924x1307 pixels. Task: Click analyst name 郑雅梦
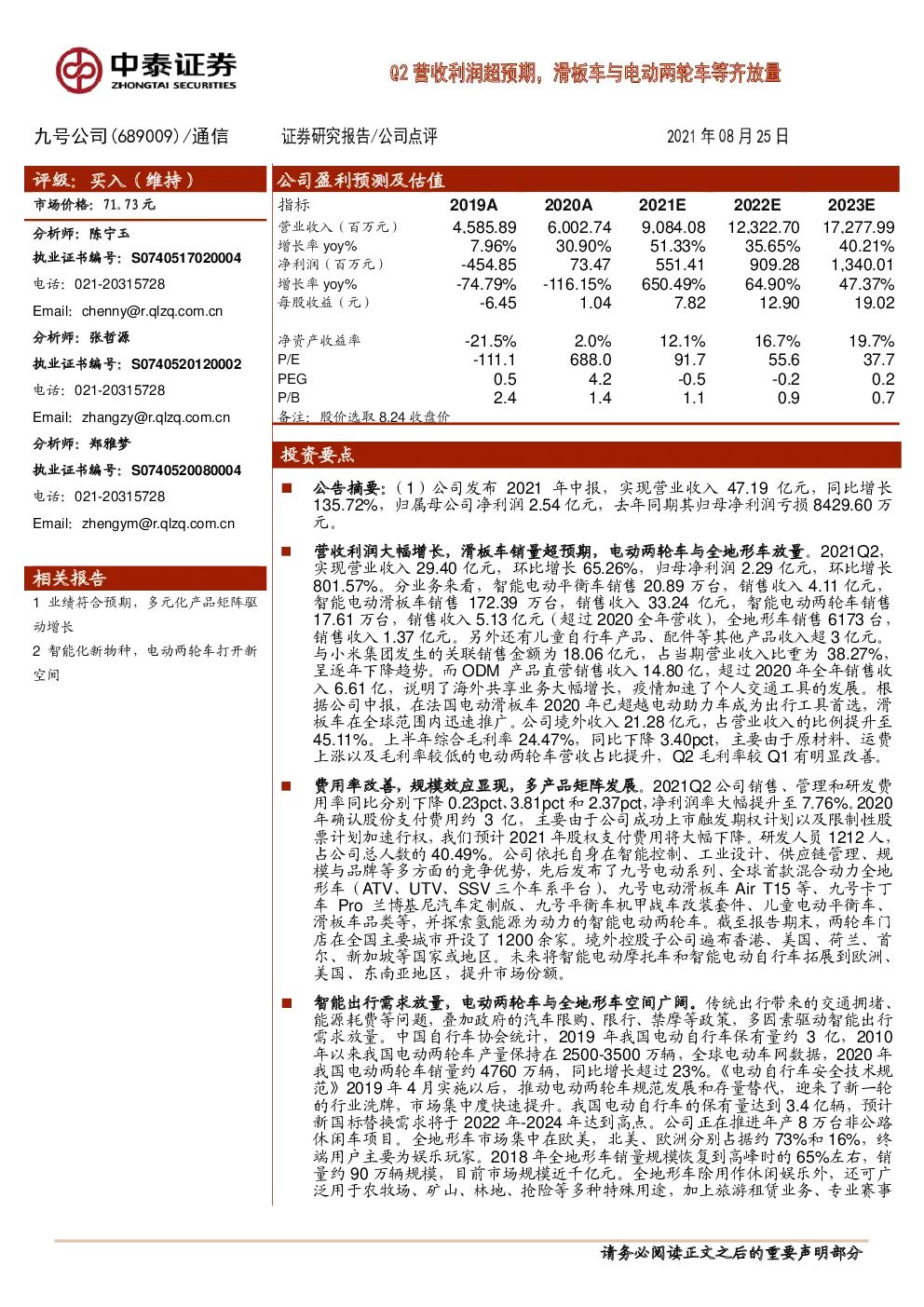(x=110, y=443)
